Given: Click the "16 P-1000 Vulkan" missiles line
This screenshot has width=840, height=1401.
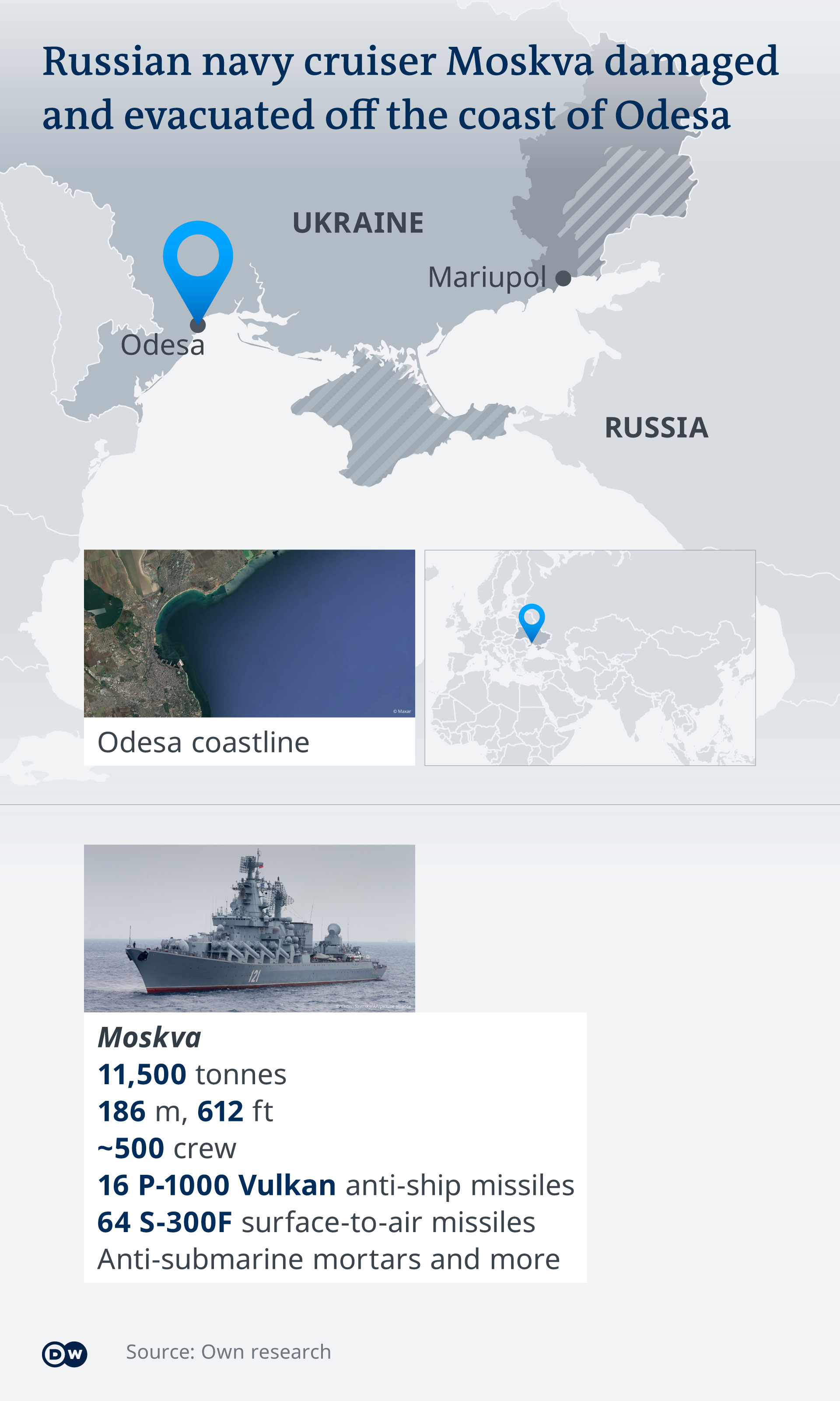Looking at the screenshot, I should pyautogui.click(x=336, y=1185).
